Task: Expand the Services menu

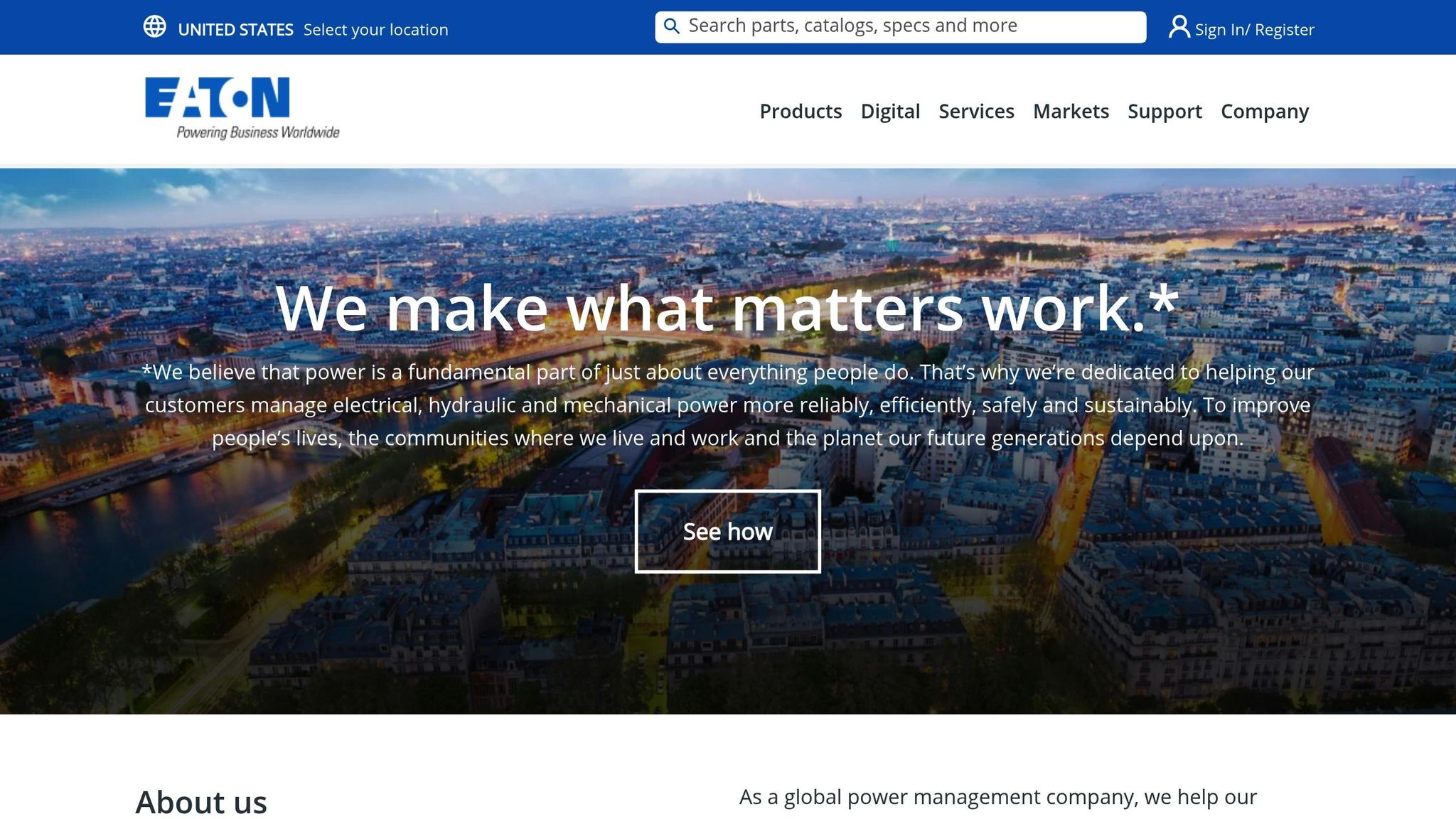Action: (976, 112)
